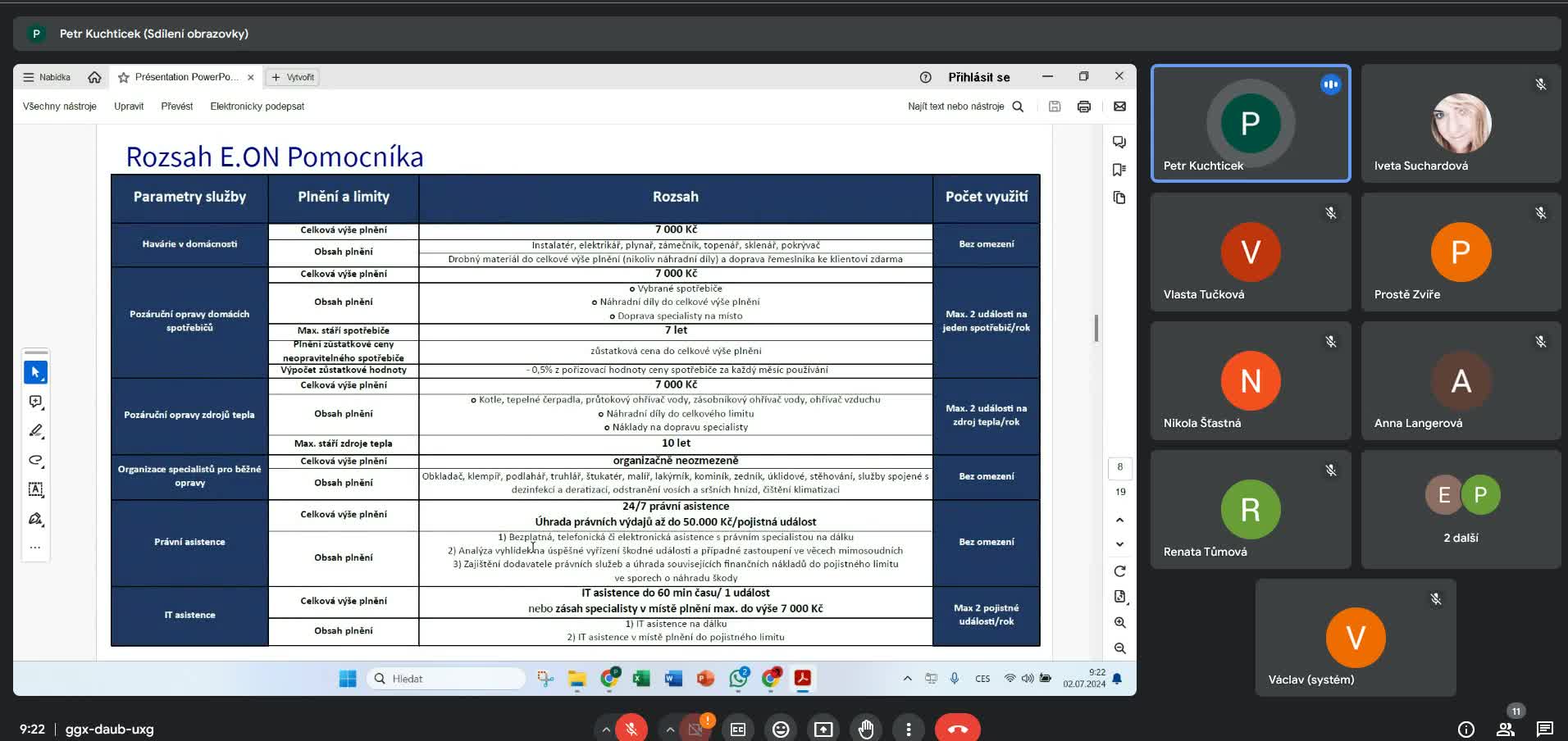This screenshot has height=741, width=1568.
Task: Click current page number 8 box
Action: [1119, 467]
